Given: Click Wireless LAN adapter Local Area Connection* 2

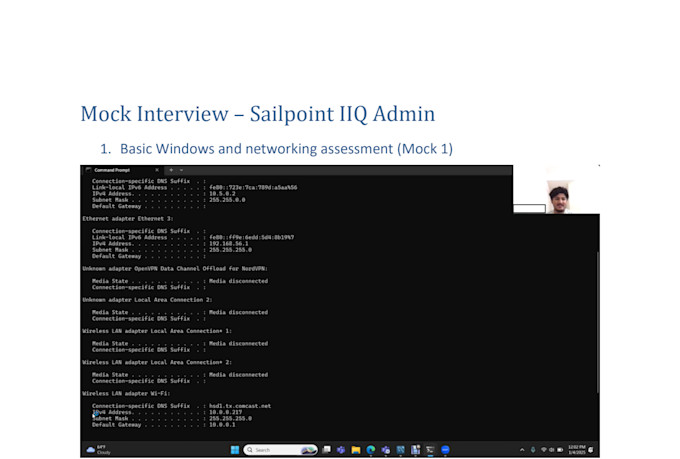Looking at the screenshot, I should click(x=157, y=362).
